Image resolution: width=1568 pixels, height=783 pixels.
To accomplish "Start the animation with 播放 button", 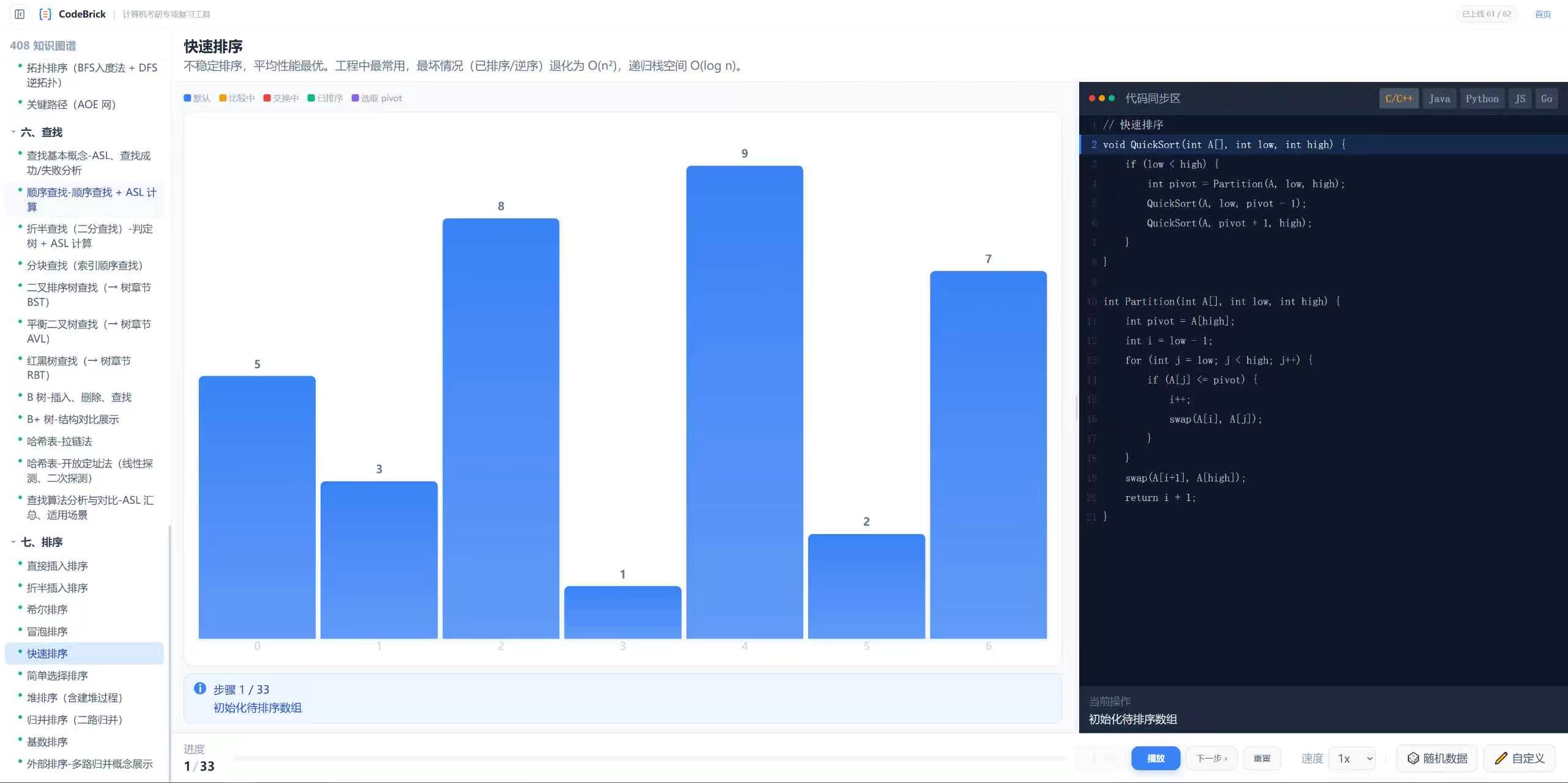I will [x=1156, y=759].
